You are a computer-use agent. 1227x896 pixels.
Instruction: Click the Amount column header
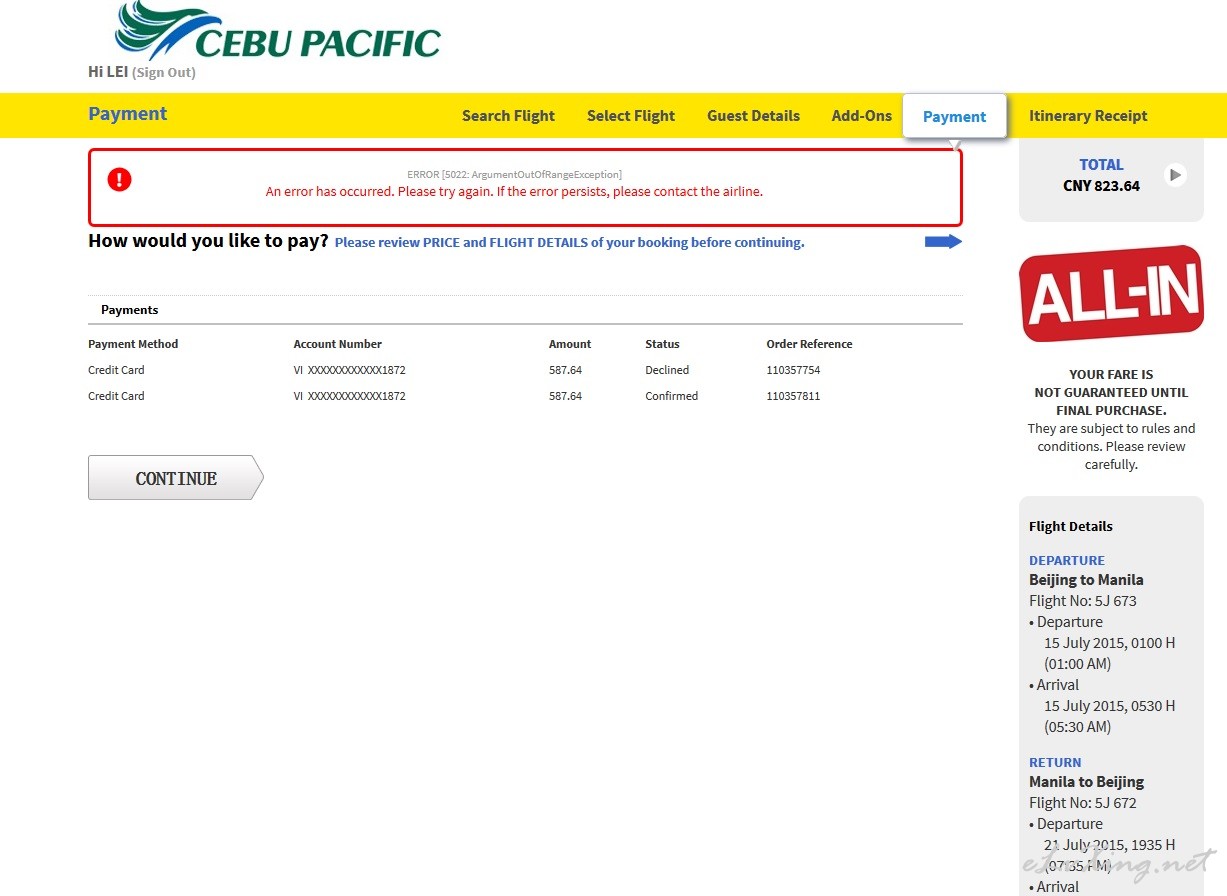570,344
